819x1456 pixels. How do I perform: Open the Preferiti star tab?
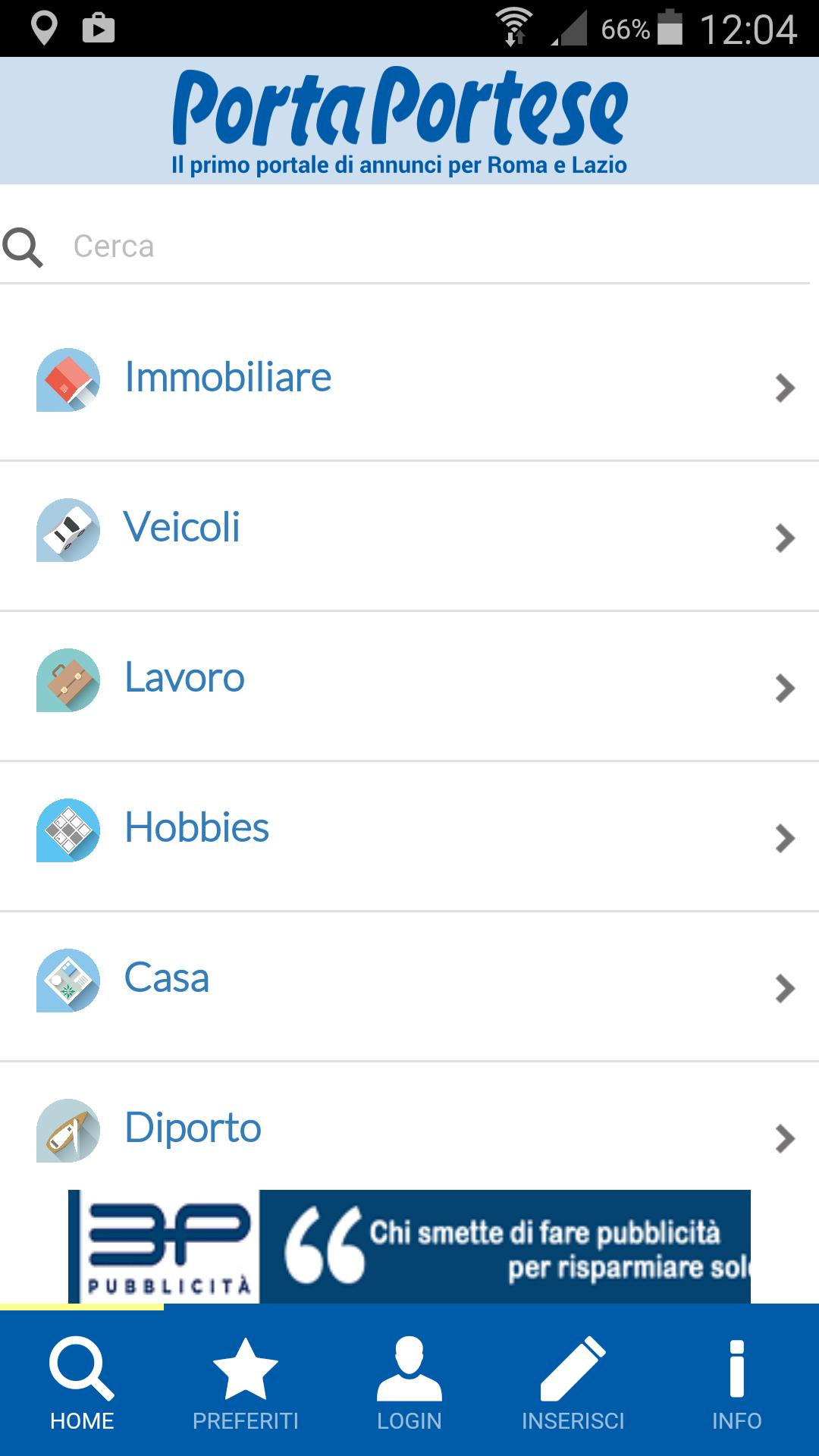point(245,1383)
